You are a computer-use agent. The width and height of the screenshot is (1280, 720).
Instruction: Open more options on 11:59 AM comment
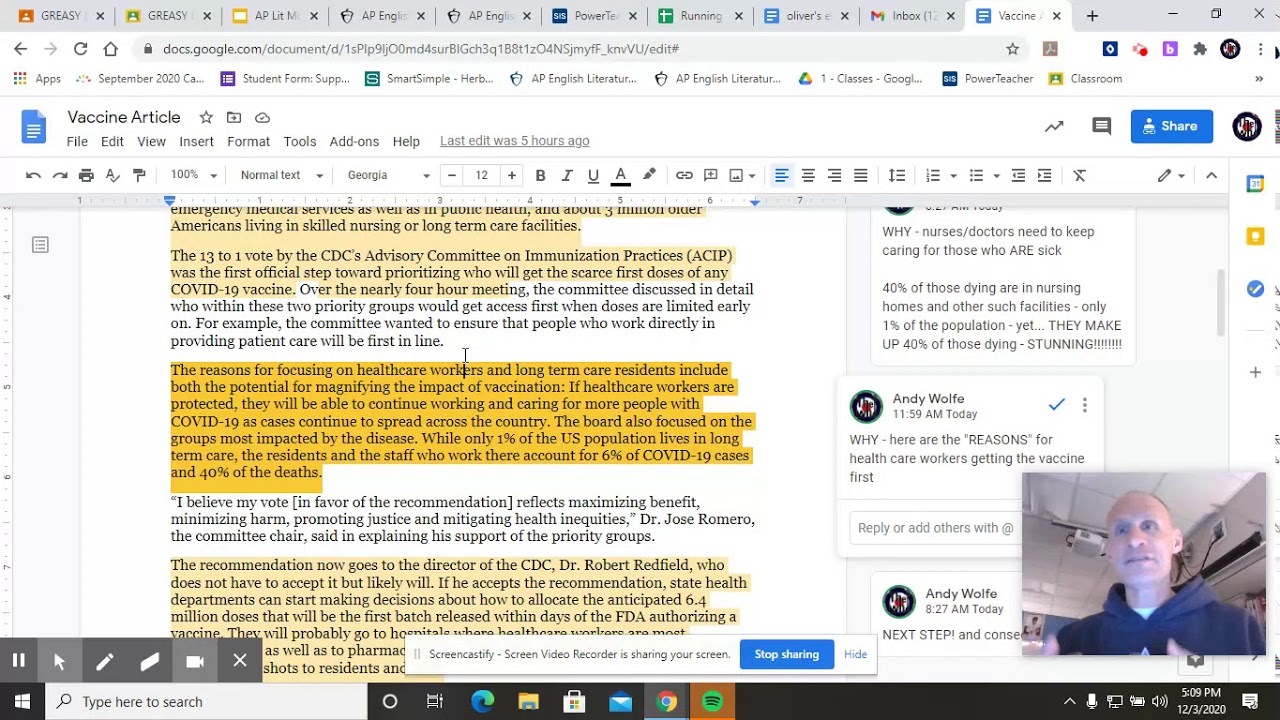pyautogui.click(x=1084, y=405)
